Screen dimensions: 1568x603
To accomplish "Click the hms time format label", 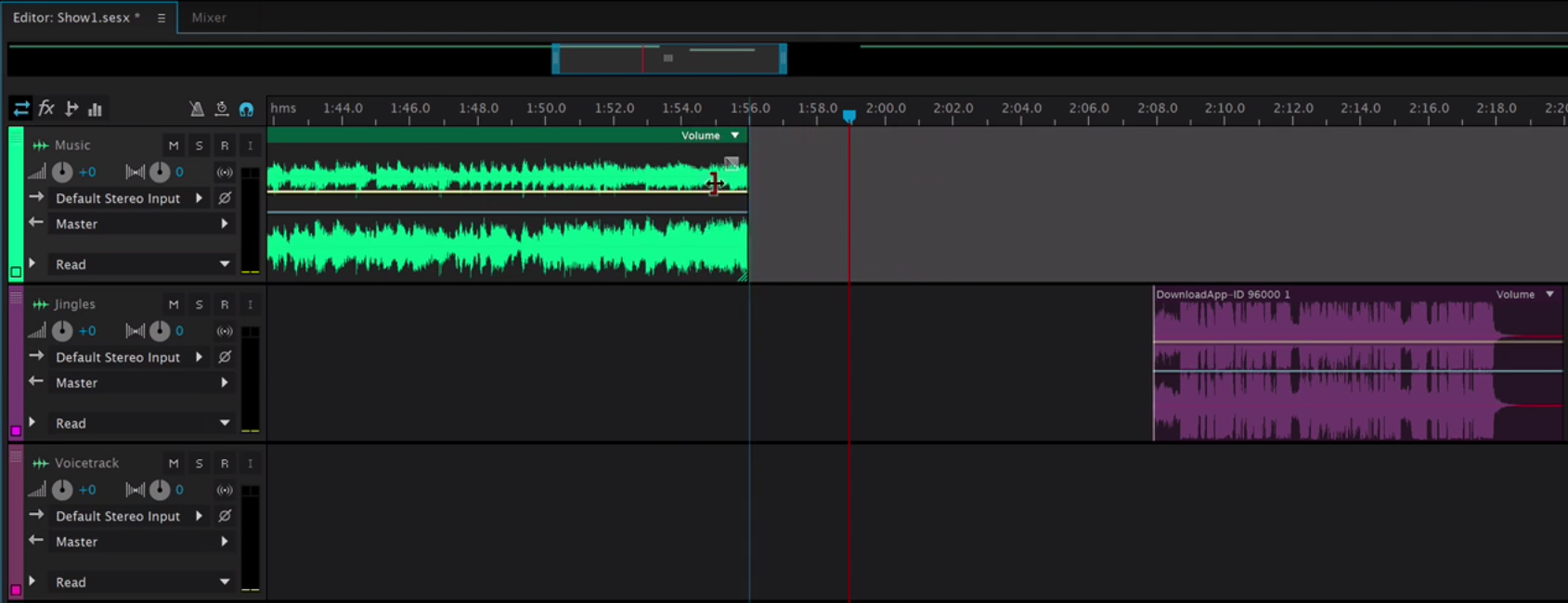I will 283,108.
